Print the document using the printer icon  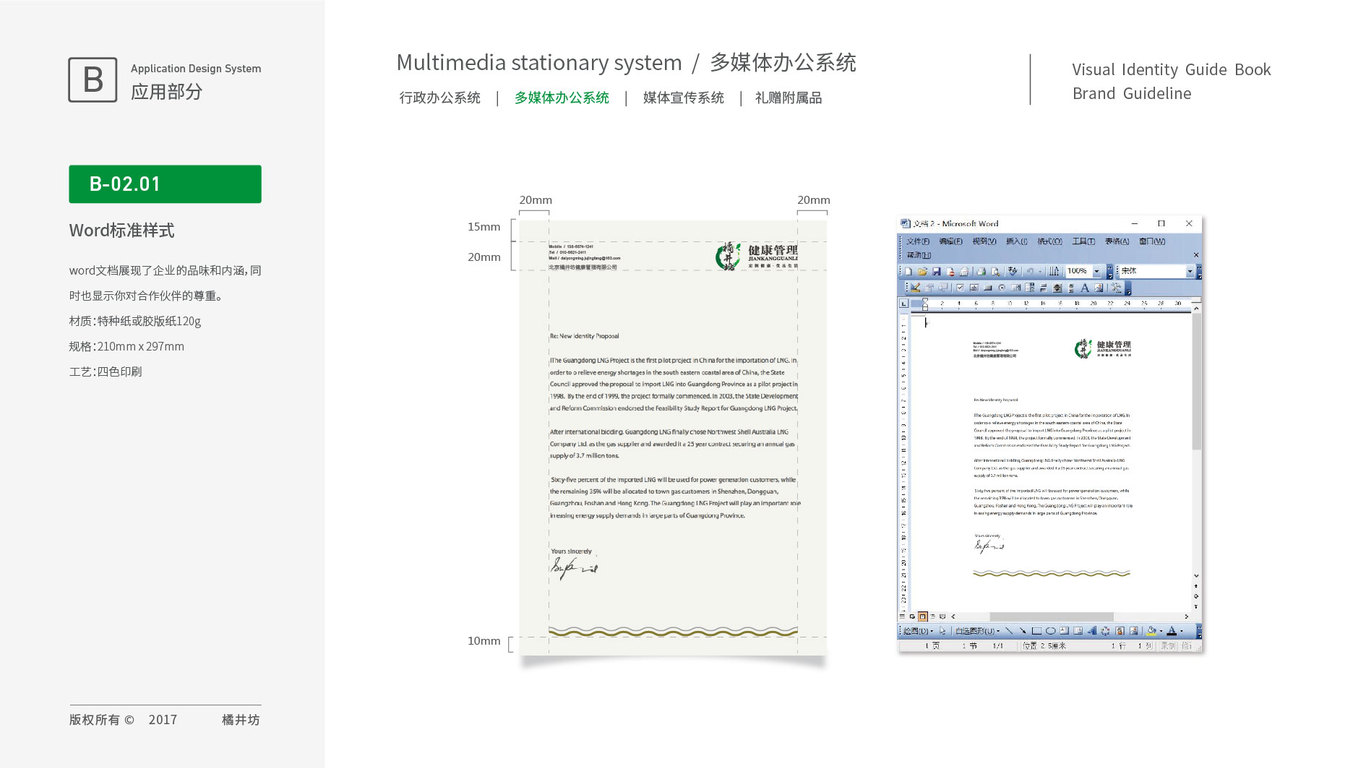981,271
